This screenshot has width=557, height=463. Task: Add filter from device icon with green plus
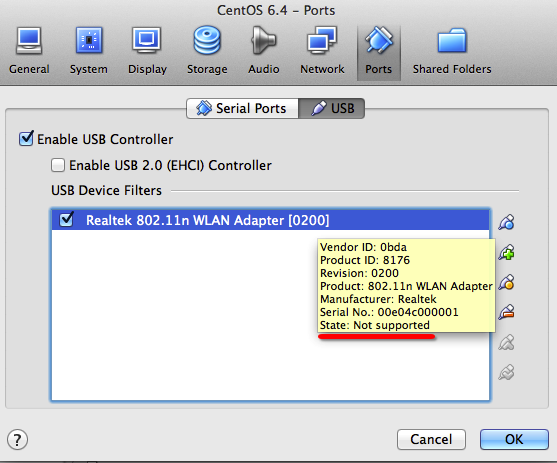[x=506, y=252]
